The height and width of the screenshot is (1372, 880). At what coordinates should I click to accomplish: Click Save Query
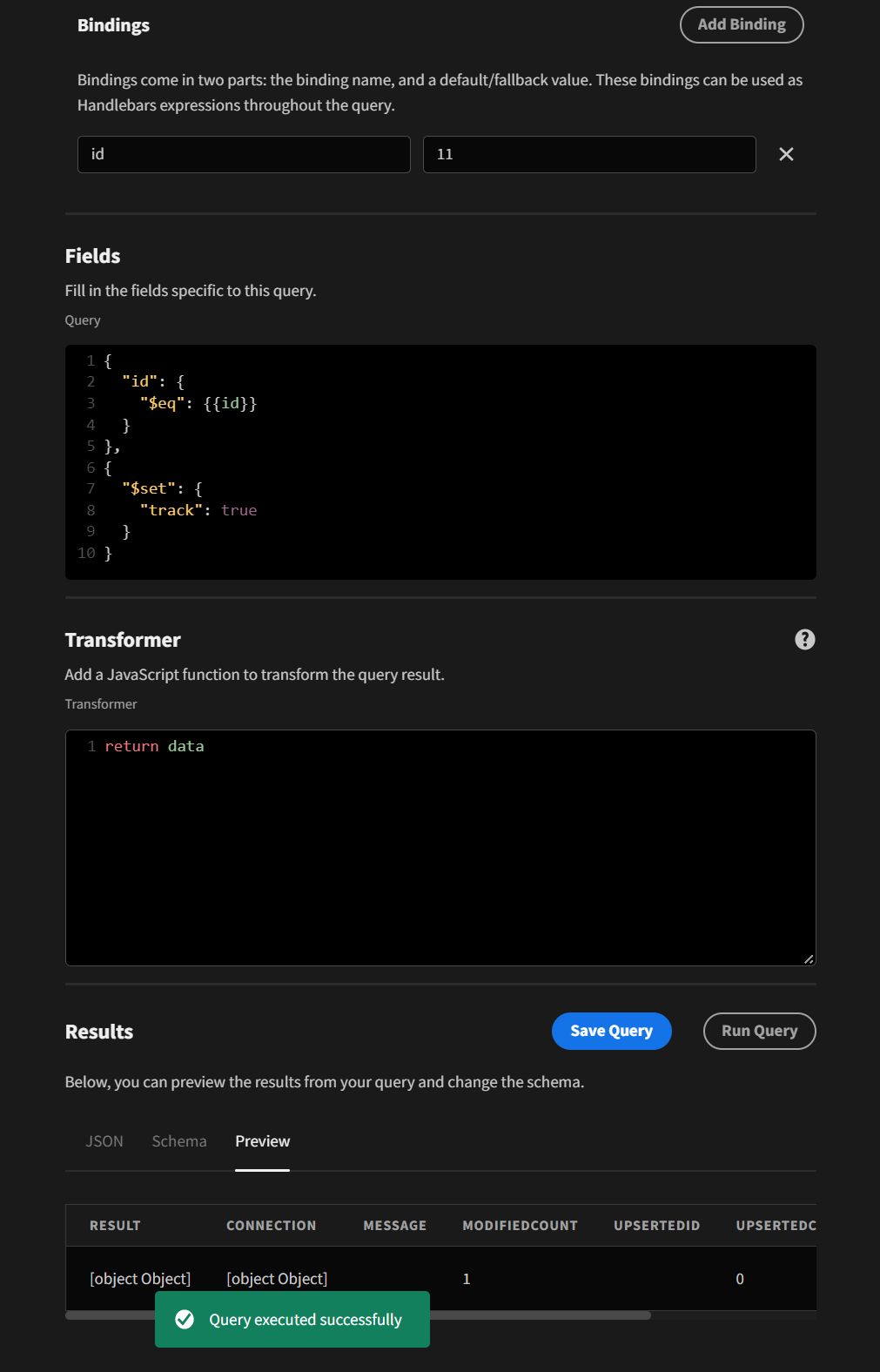(612, 1031)
